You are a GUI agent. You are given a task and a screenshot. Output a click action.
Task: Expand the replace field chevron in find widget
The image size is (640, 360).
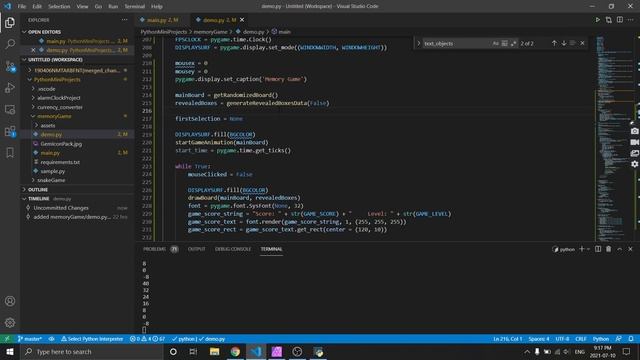(x=418, y=43)
